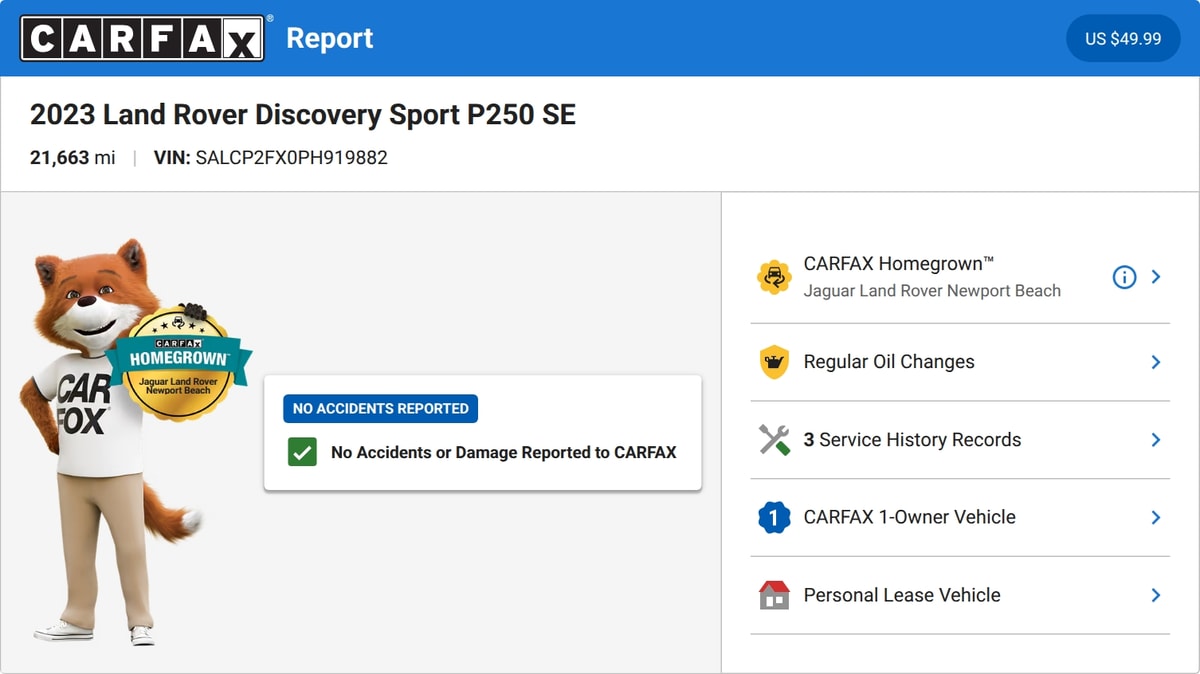Image resolution: width=1200 pixels, height=674 pixels.
Task: Click the No Accidents Reported badge
Action: [380, 408]
